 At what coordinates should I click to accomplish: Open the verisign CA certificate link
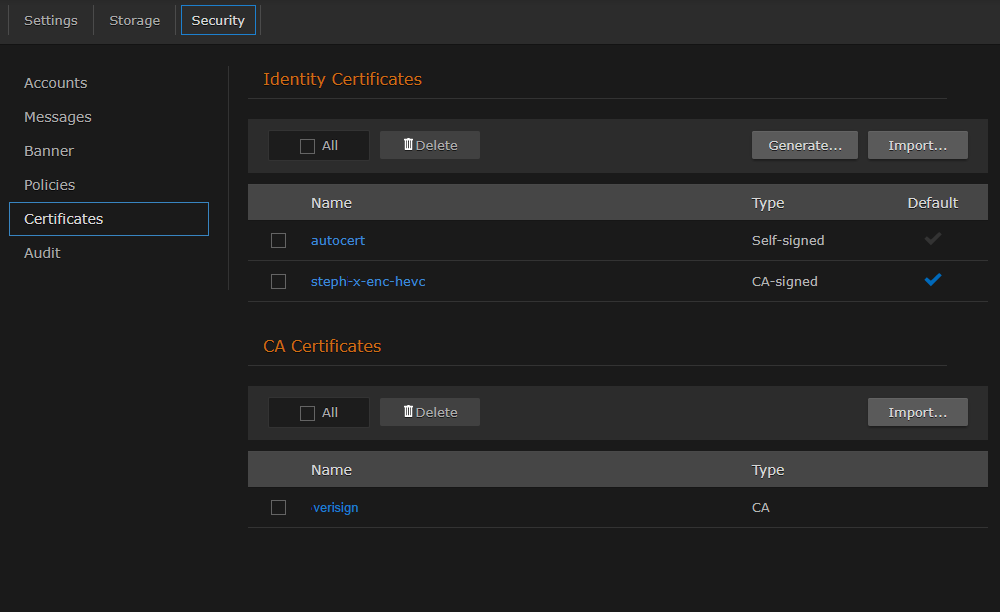pos(335,507)
